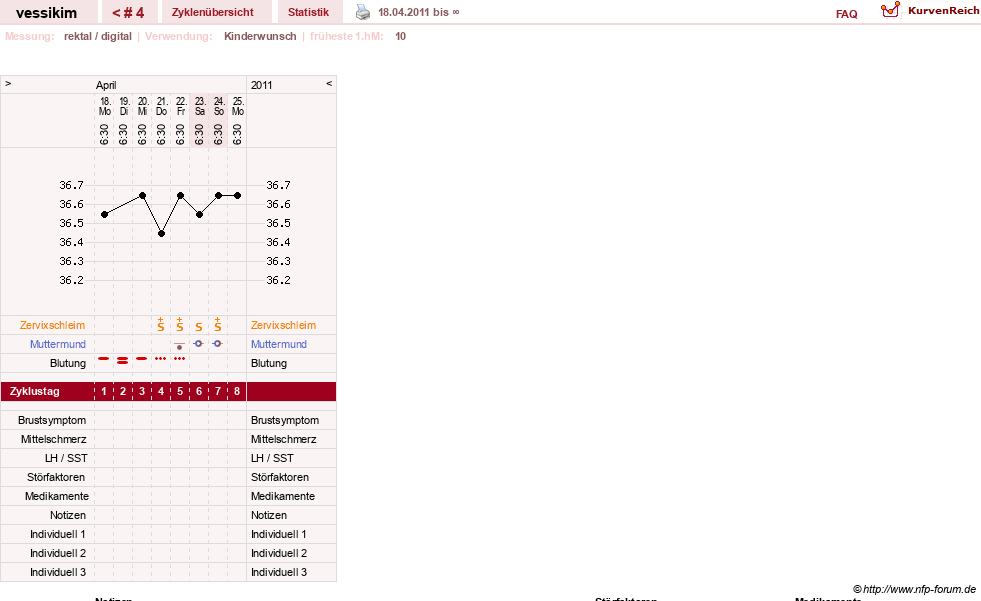Viewport: 981px width, 601px height.
Task: Click the Muttermund symbol on cycle day 5
Action: 180,346
